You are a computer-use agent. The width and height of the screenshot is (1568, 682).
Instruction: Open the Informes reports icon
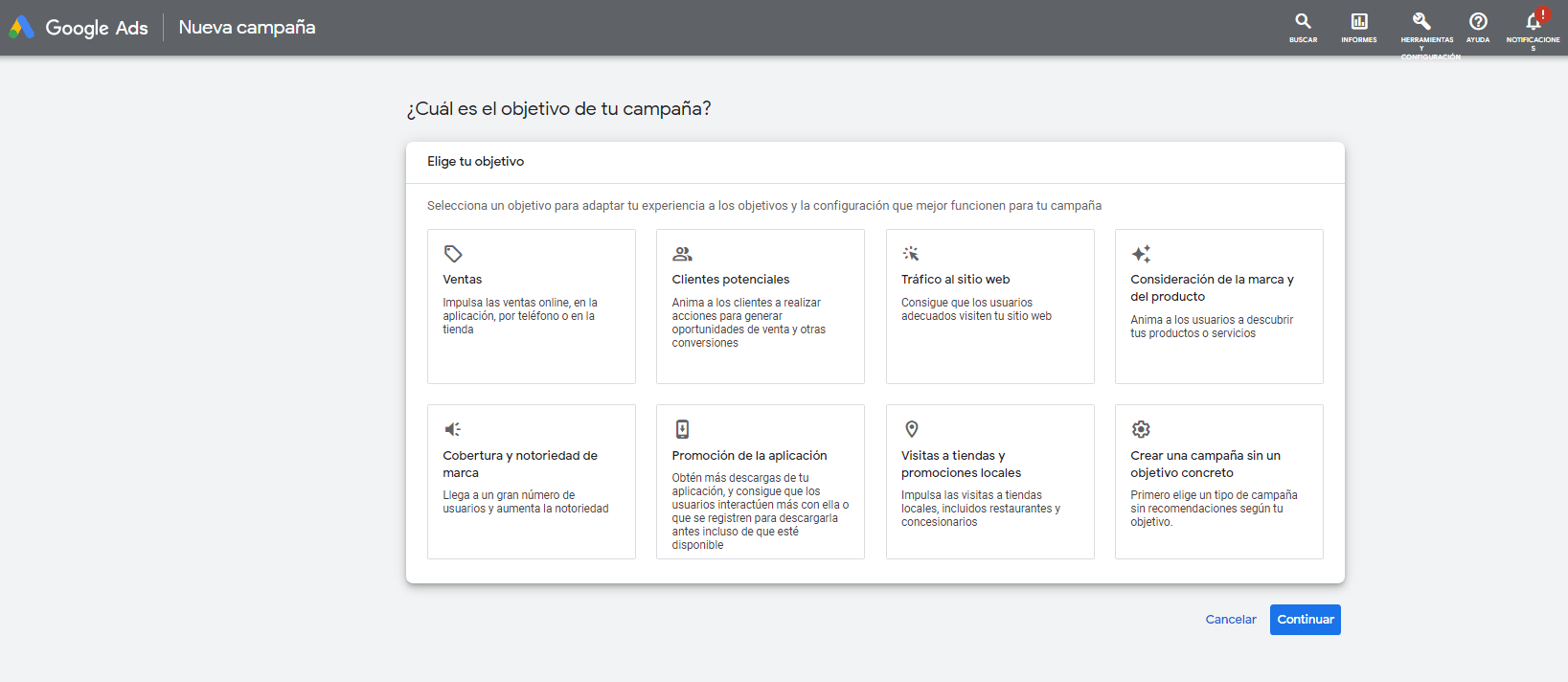point(1358,21)
